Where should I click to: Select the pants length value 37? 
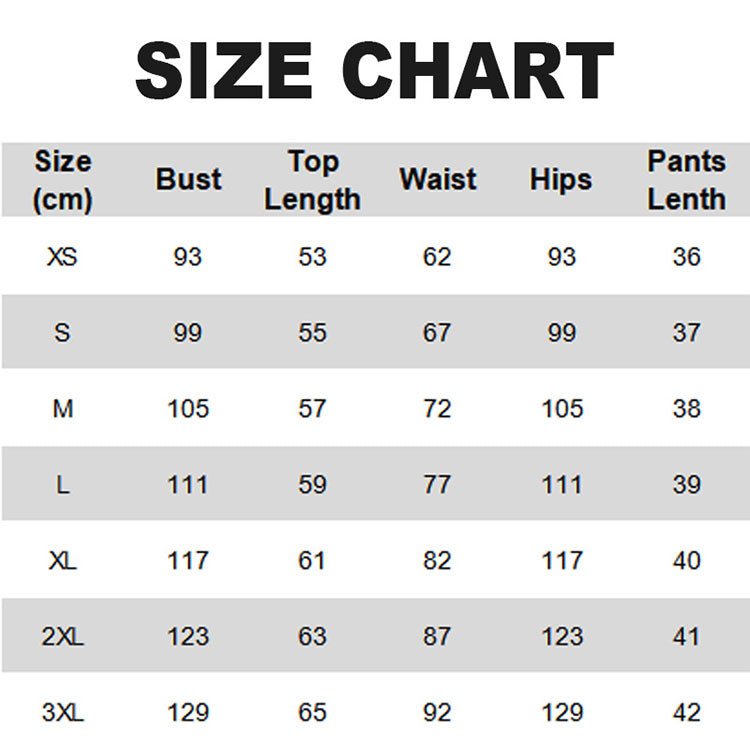tap(686, 333)
